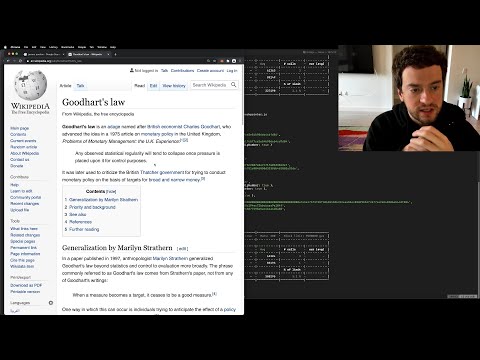
Task: Open the What links here link
Action: [24, 229]
